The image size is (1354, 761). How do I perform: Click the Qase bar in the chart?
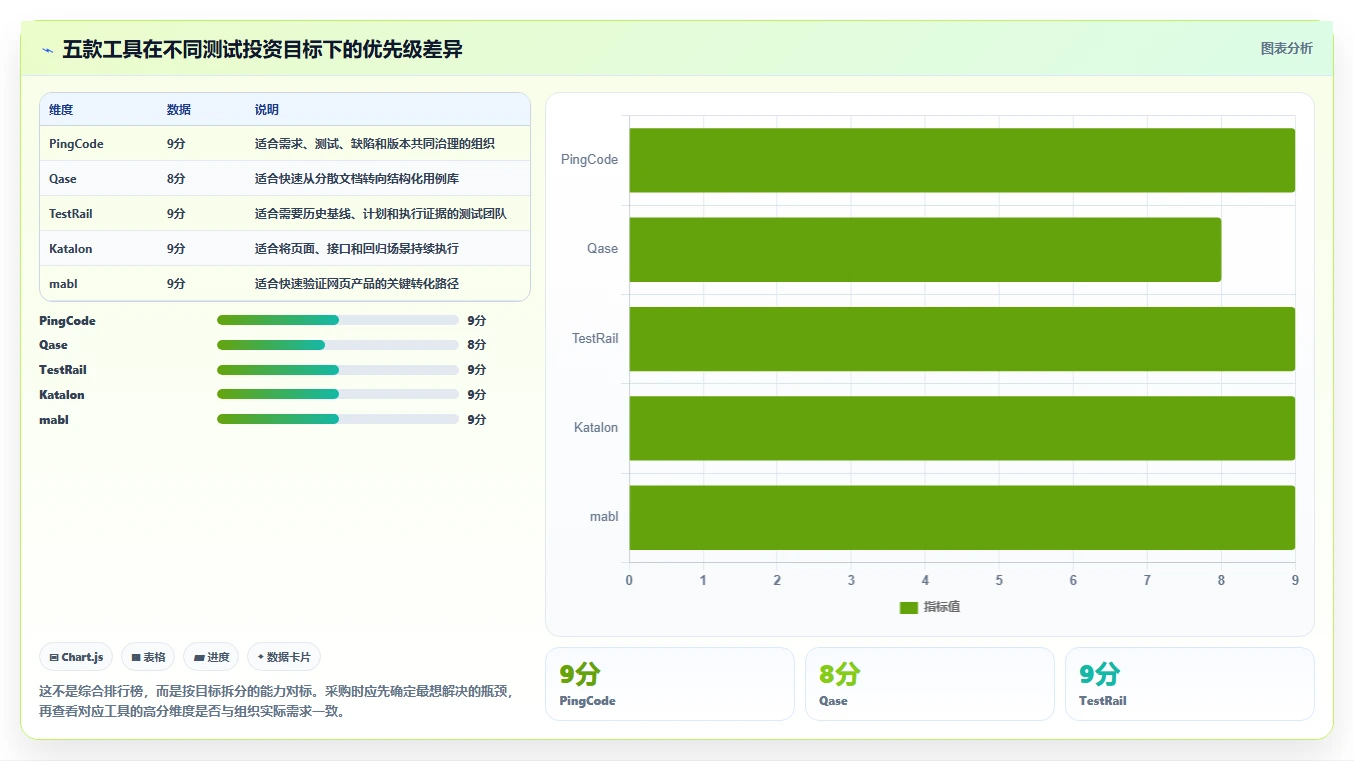(925, 249)
